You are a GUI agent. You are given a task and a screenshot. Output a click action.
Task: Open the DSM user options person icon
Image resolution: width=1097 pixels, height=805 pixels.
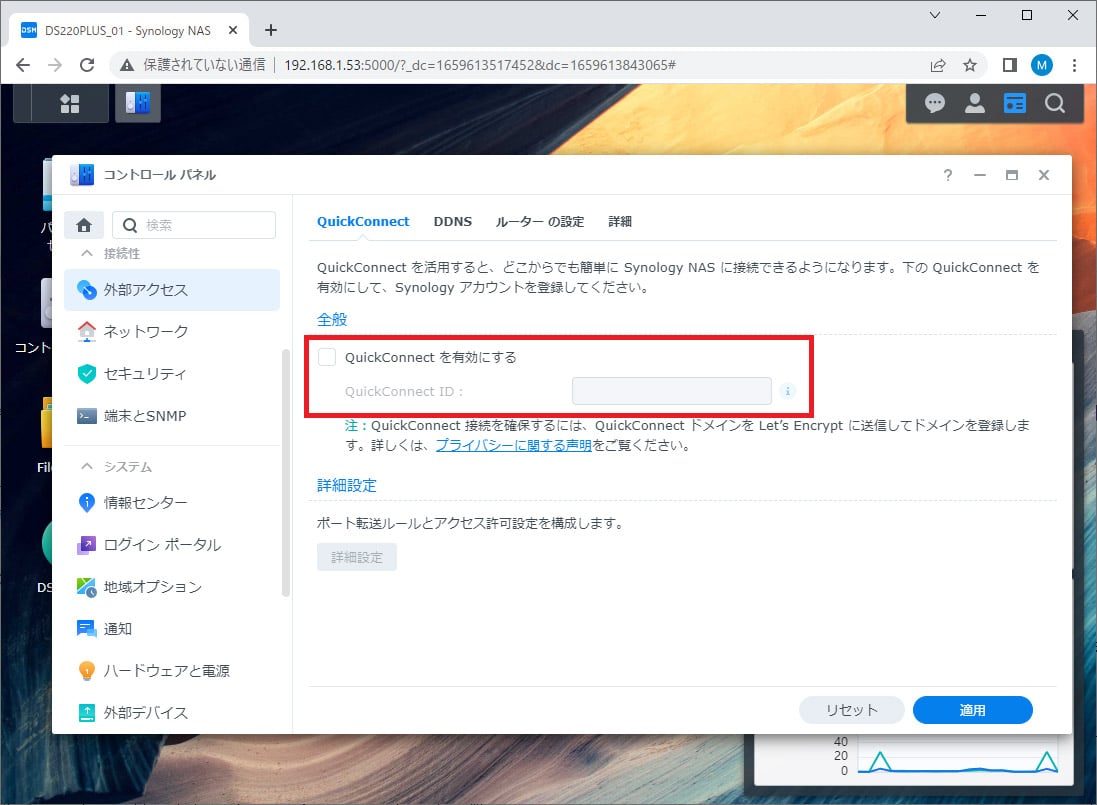[975, 104]
